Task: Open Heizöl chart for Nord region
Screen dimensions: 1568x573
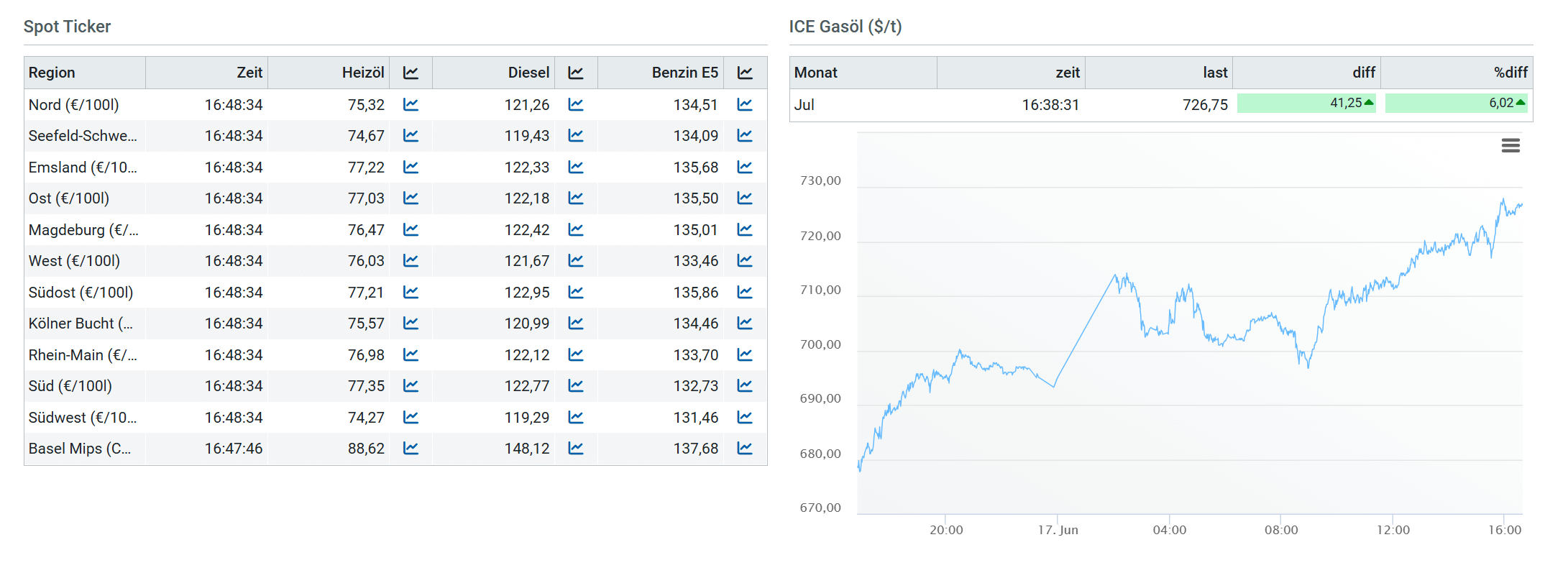Action: [411, 105]
